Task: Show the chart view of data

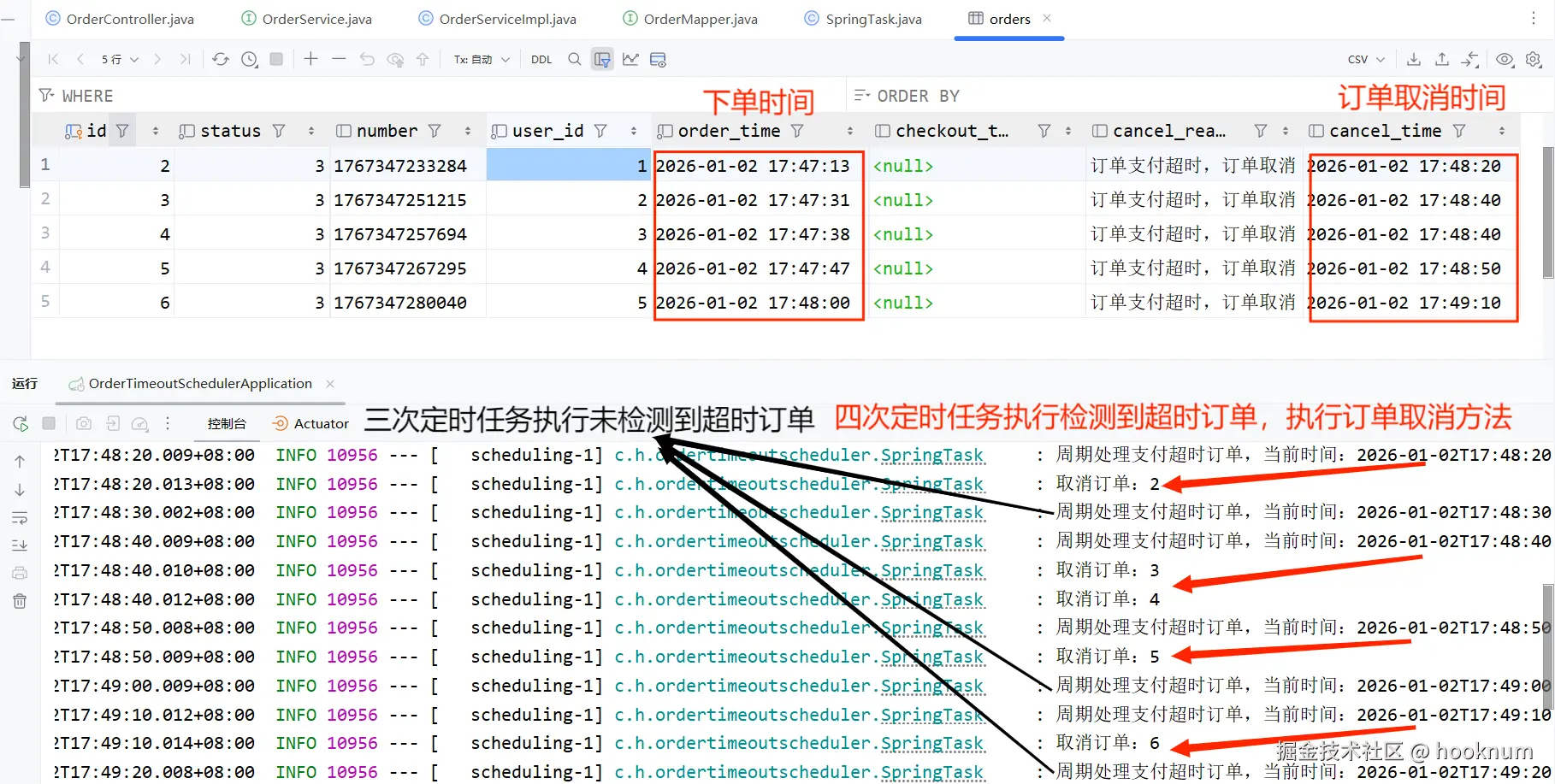Action: point(630,59)
